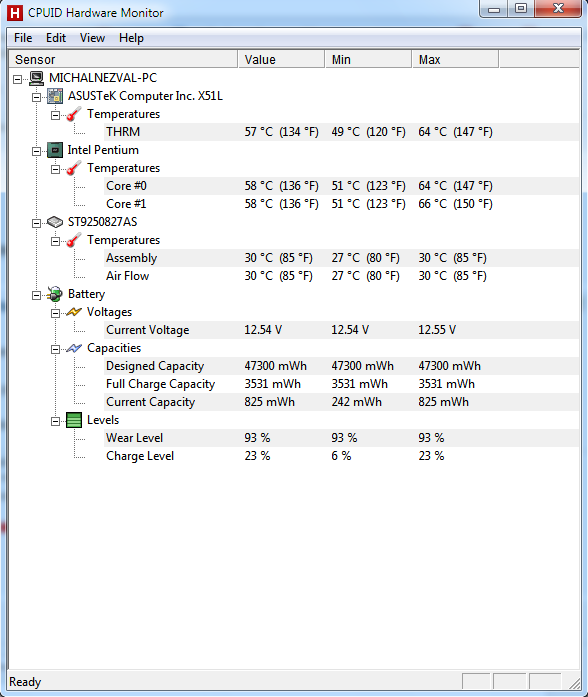588x697 pixels.
Task: Click the Min column header
Action: point(368,59)
